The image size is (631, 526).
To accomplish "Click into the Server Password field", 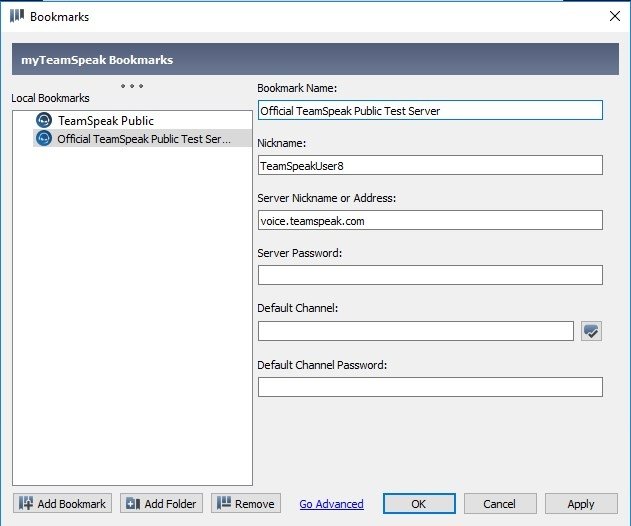I will 430,275.
